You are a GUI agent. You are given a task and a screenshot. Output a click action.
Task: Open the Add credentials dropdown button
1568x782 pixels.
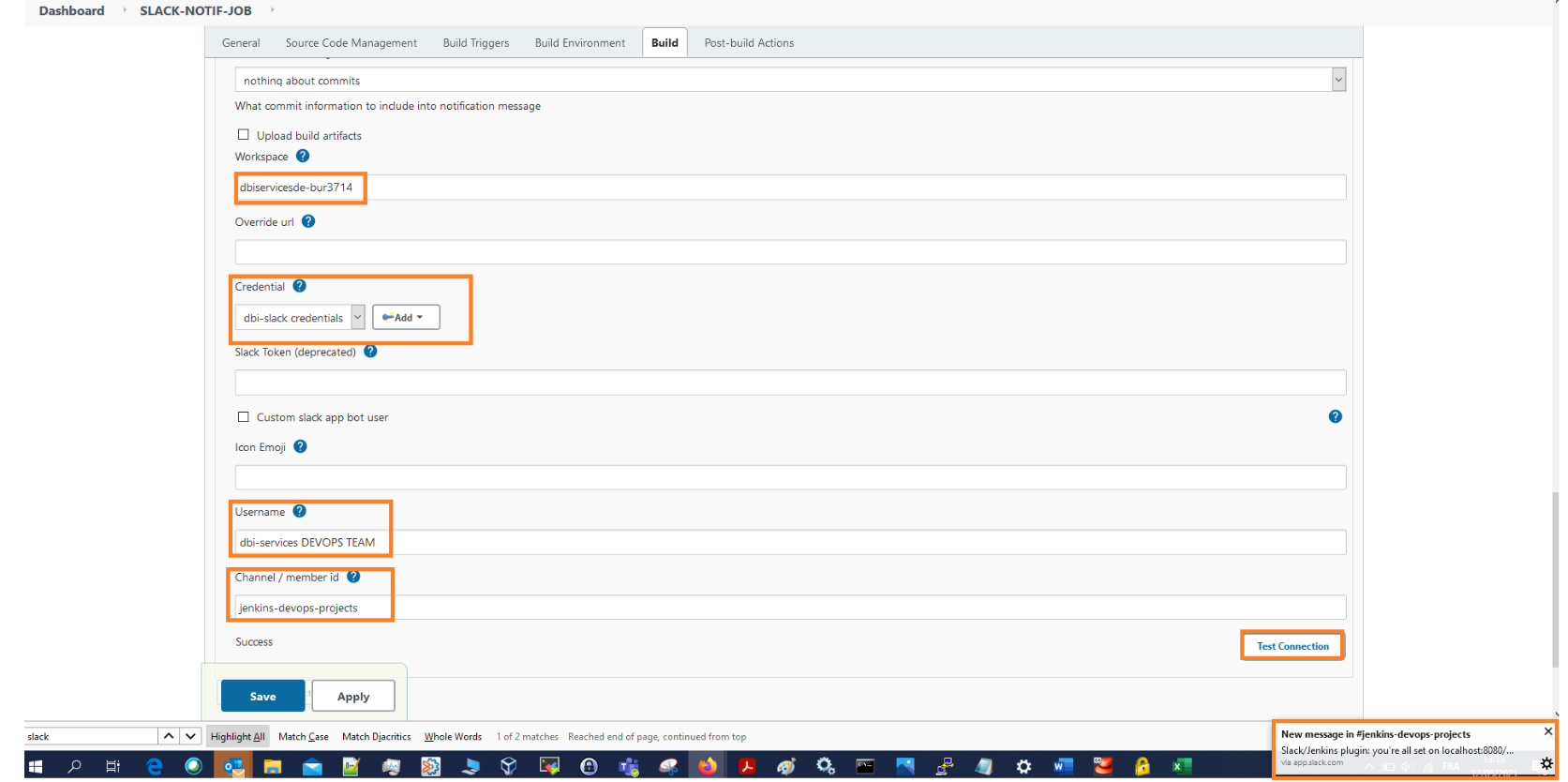[x=406, y=318]
